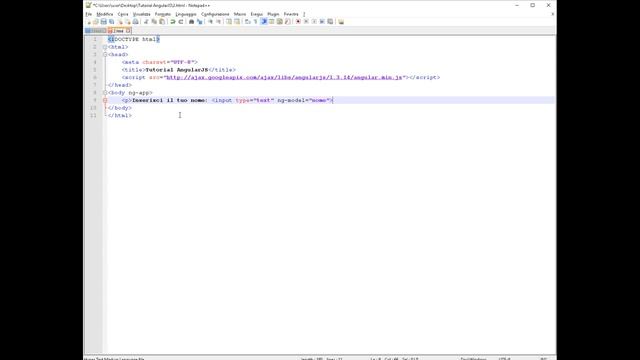Click the Close All toolbar icon
Viewport: 640px width, 360px height.
pyautogui.click(x=128, y=22)
